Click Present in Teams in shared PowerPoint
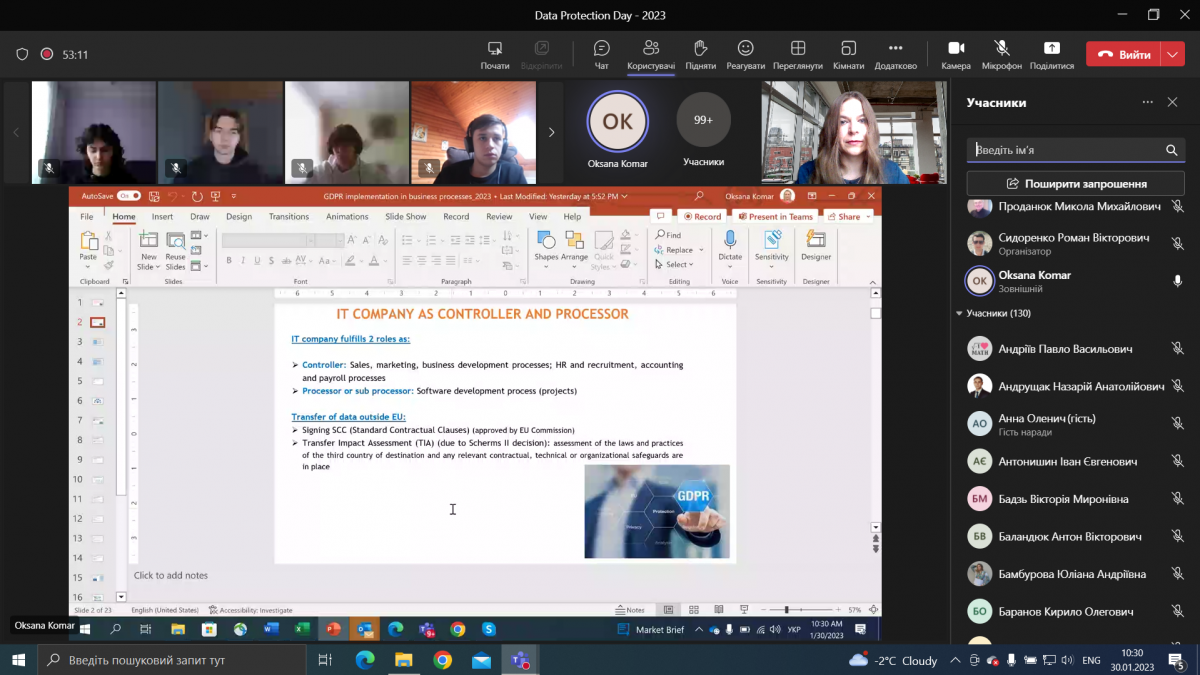Viewport: 1200px width, 675px height. (x=775, y=216)
